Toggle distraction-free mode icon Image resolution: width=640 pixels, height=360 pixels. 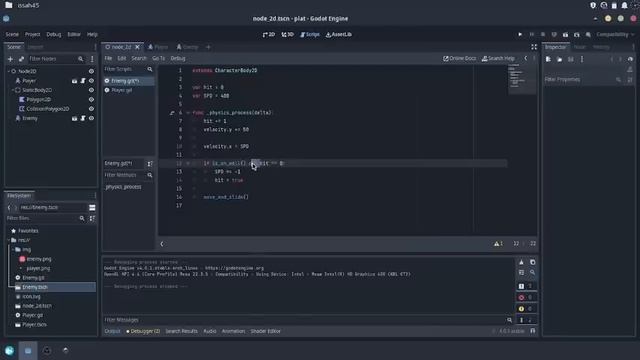coord(534,47)
